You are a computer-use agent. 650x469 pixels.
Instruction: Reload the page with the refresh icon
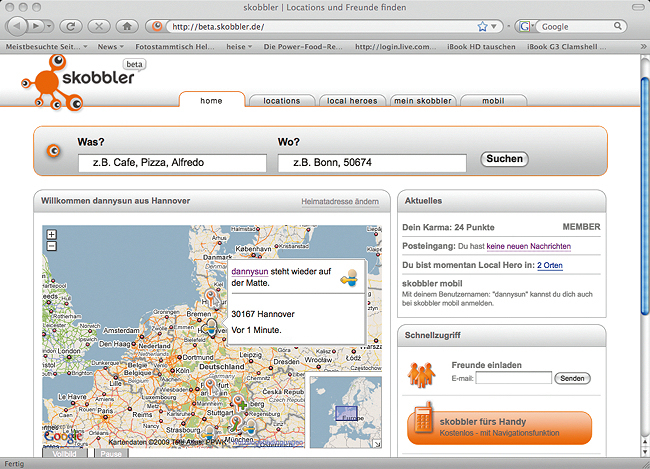coord(71,27)
